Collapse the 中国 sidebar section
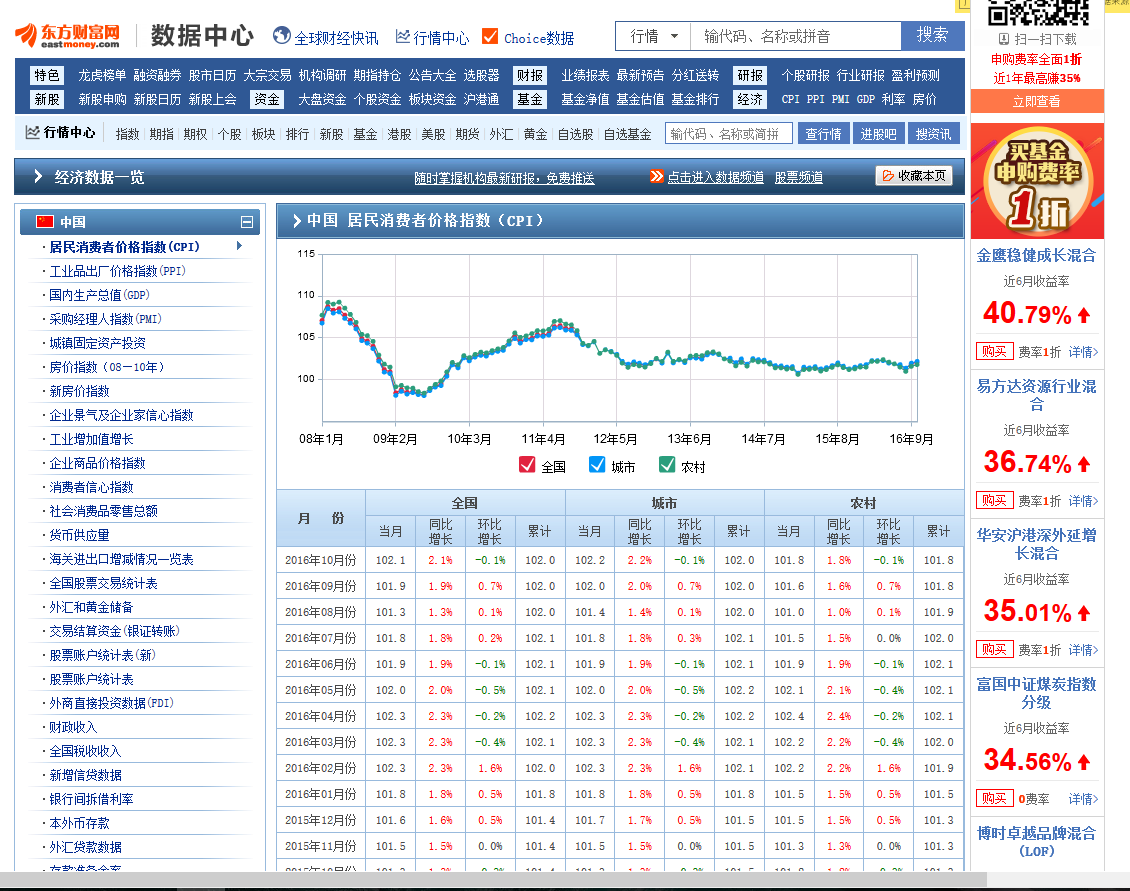Image resolution: width=1130 pixels, height=891 pixels. pos(247,222)
